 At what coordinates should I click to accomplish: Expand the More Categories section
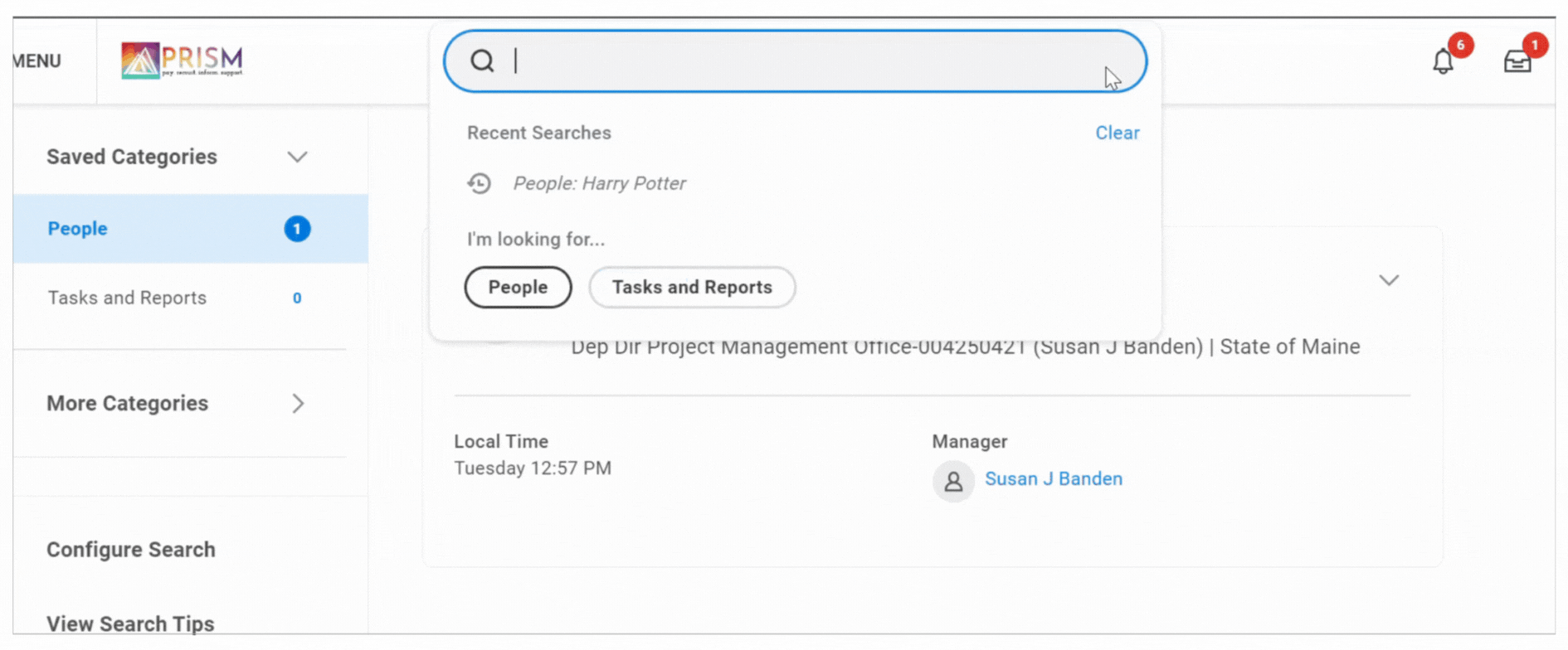(298, 404)
